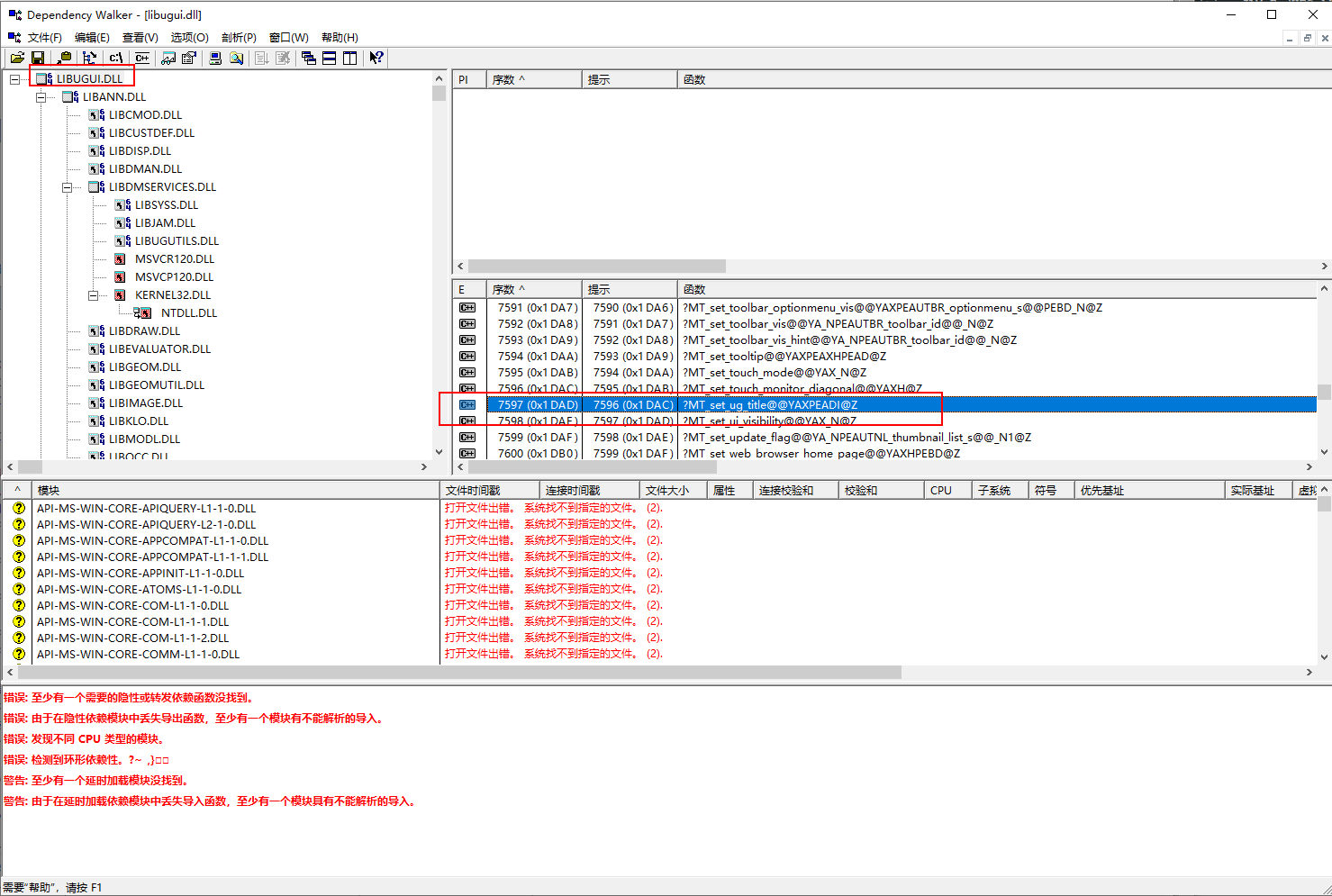Open the 帮助(H) menu
Viewport: 1332px width, 896px height.
340,37
